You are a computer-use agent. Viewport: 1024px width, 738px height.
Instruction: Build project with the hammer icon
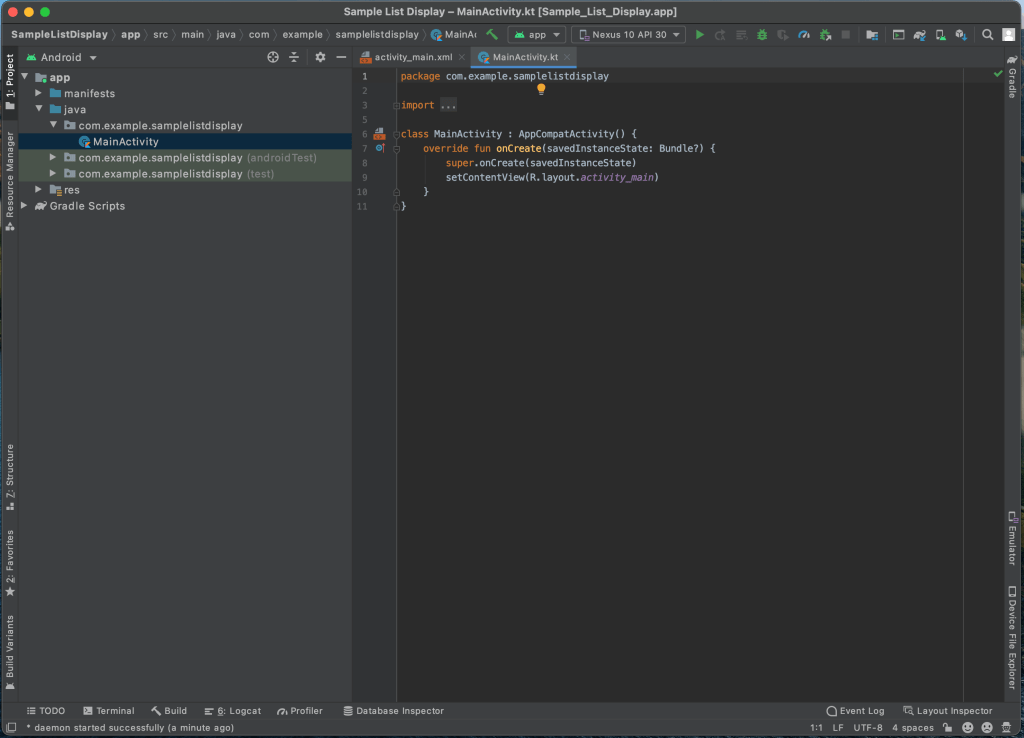[492, 34]
